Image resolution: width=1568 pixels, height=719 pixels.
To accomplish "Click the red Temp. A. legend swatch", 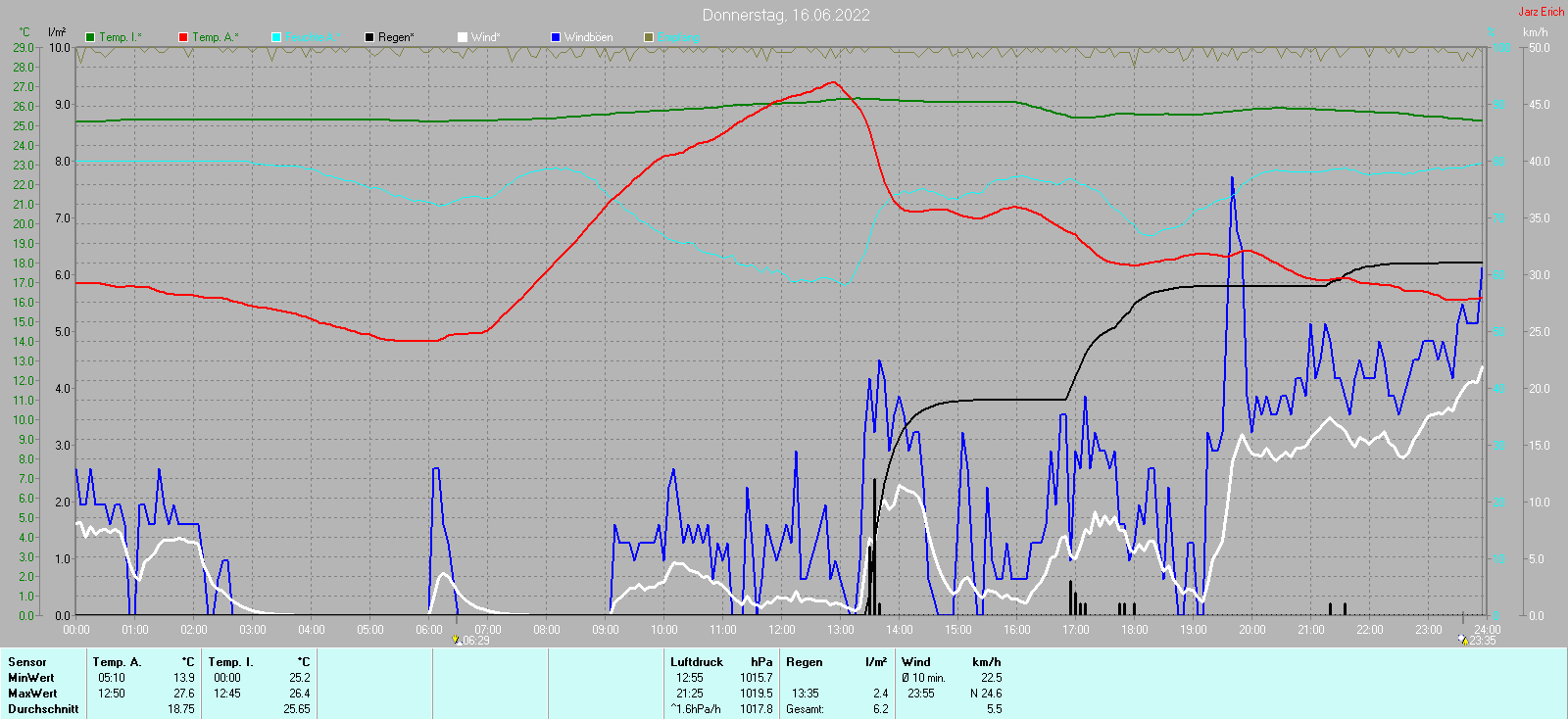I will (x=183, y=37).
